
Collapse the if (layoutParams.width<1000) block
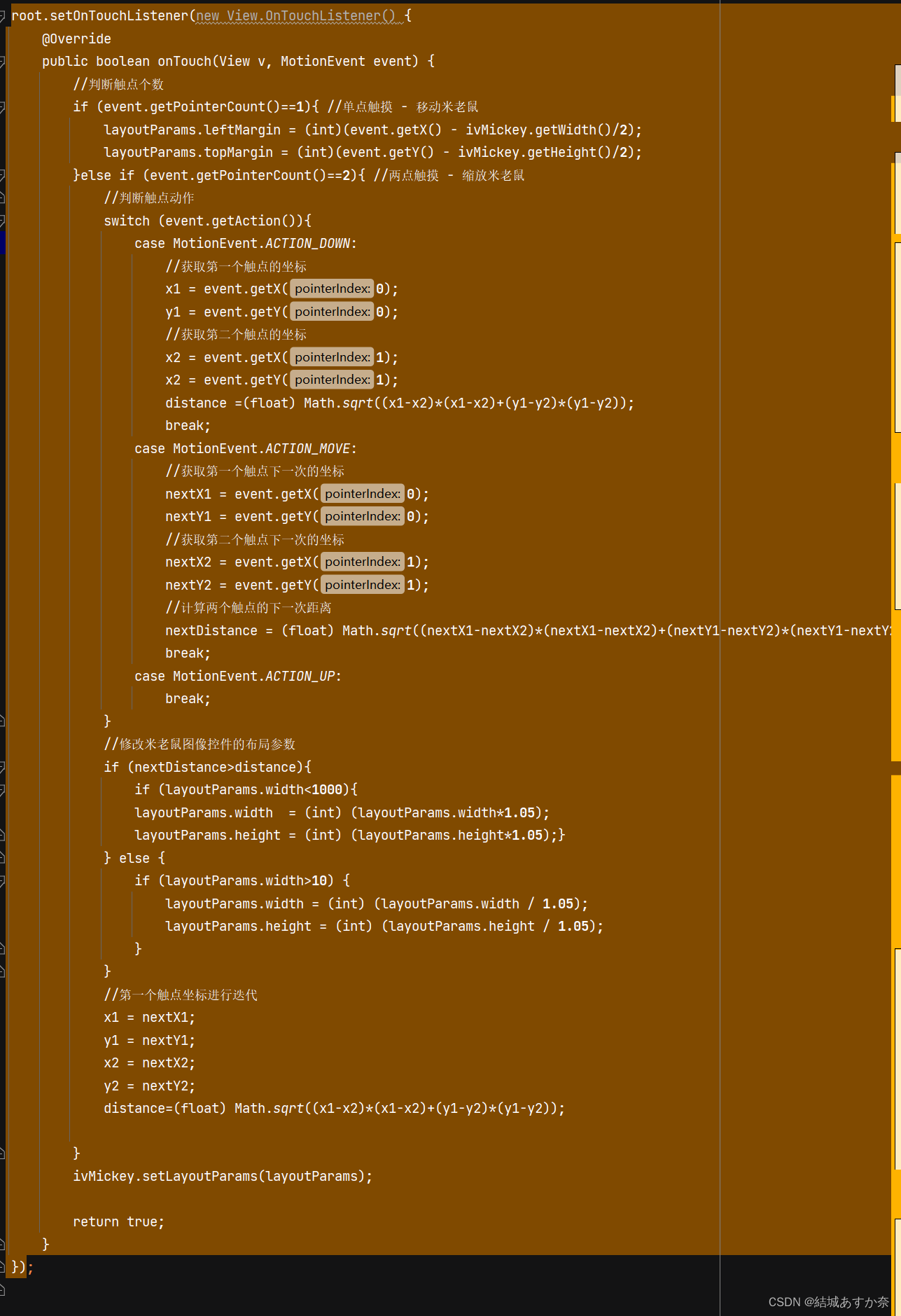pyautogui.click(x=2, y=790)
